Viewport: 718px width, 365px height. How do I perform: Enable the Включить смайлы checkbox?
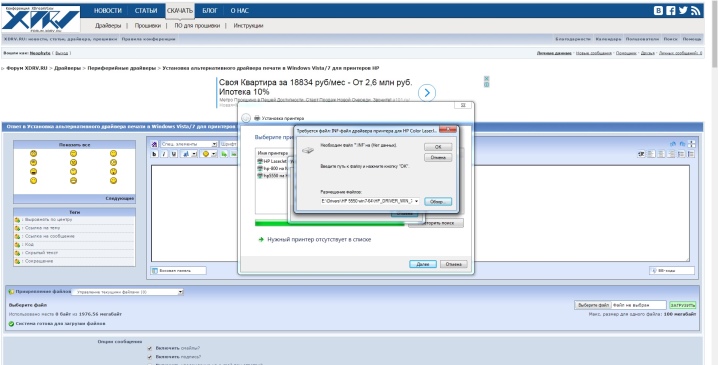[x=150, y=349]
